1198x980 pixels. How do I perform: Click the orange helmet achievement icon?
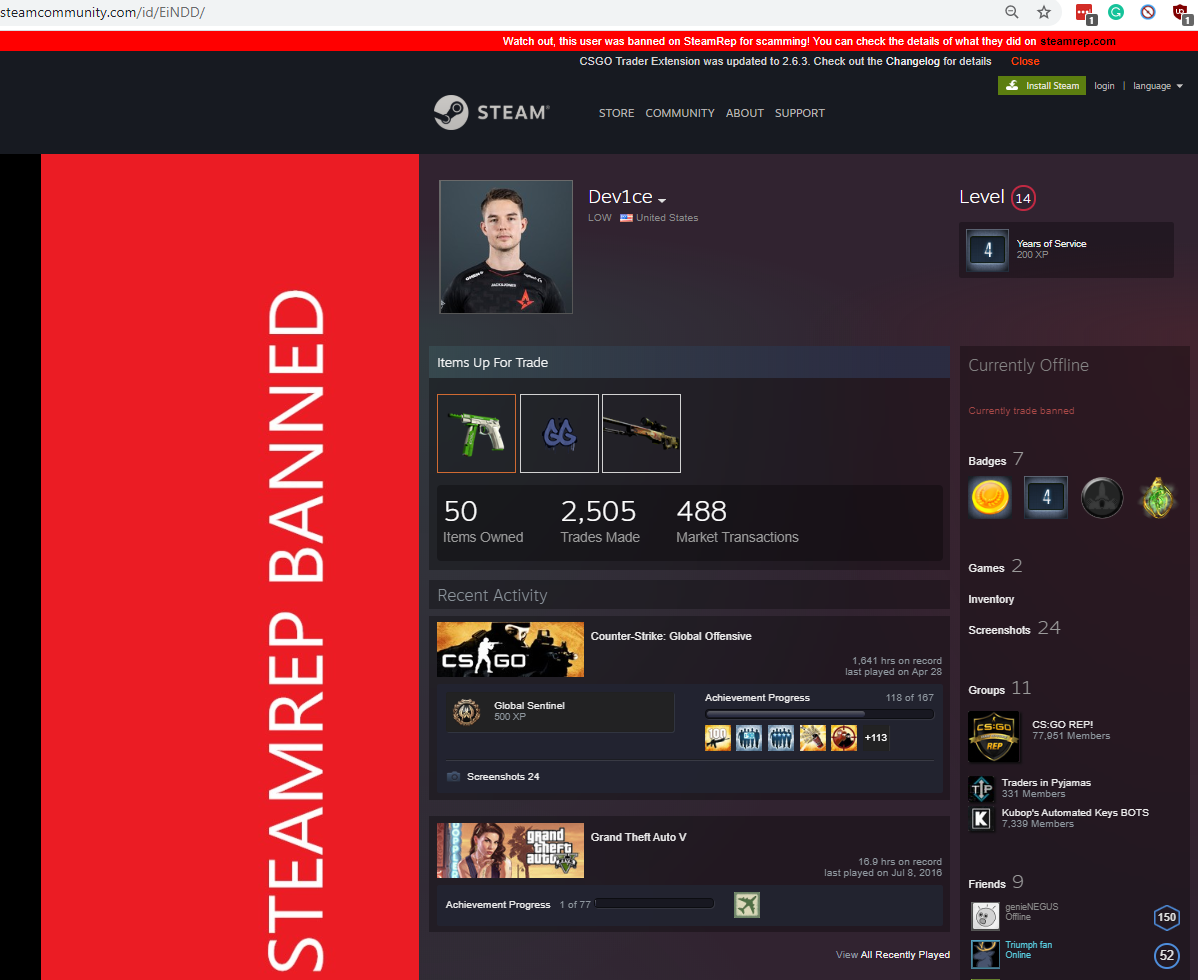click(x=843, y=738)
